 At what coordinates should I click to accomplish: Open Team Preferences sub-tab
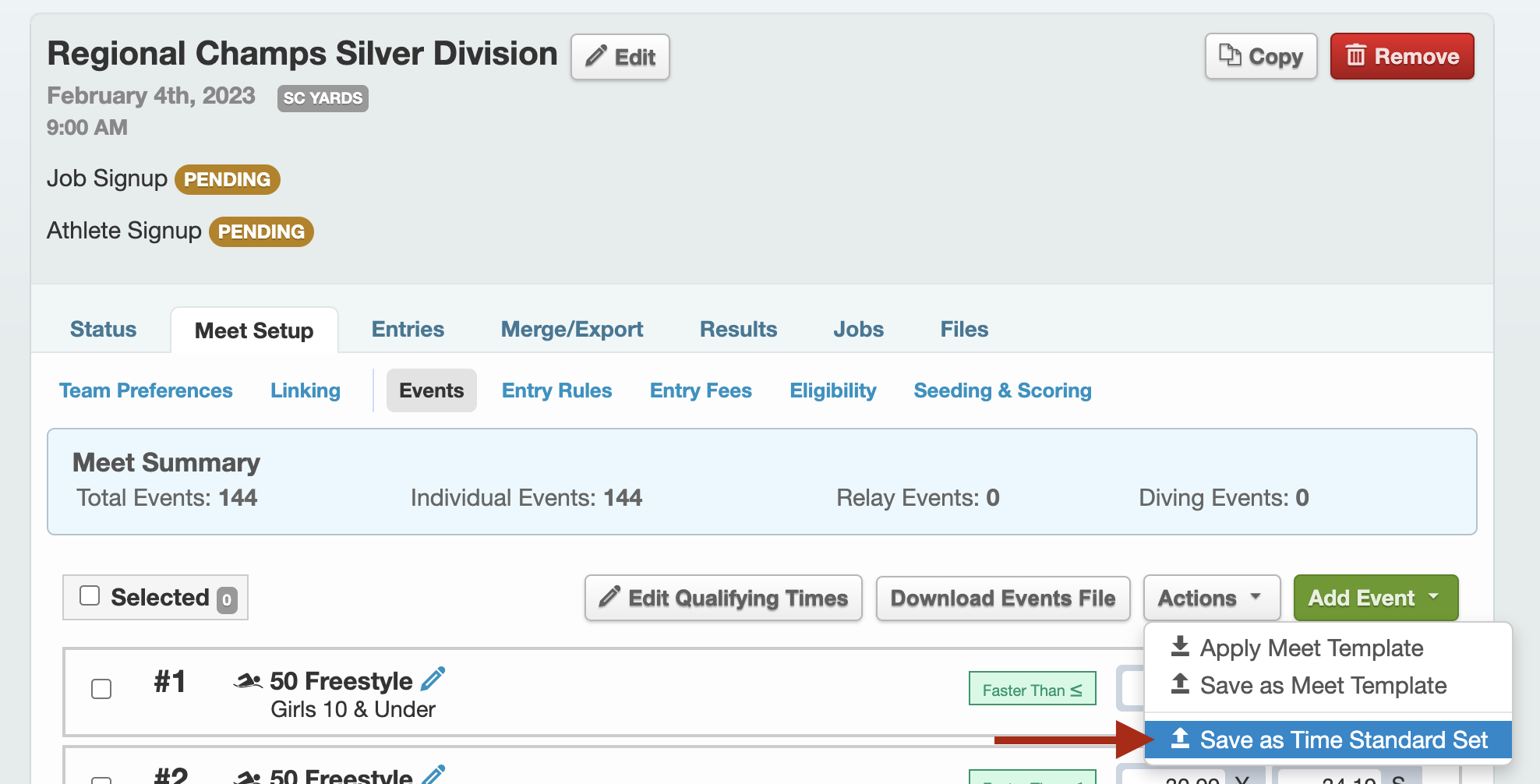click(146, 390)
